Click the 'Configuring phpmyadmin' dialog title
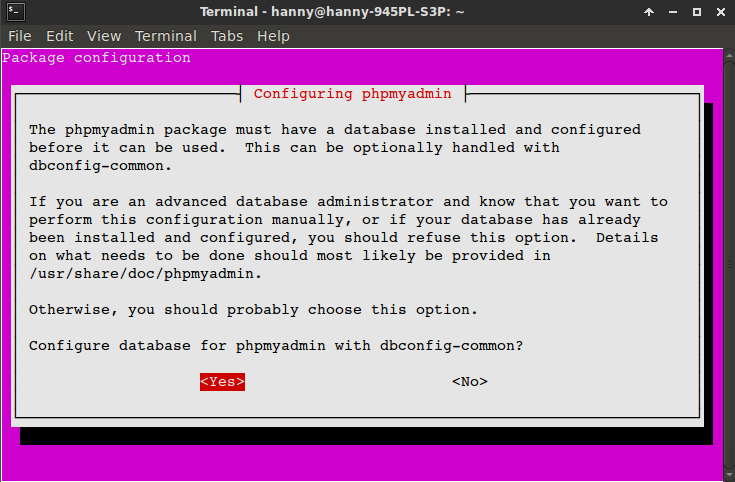This screenshot has height=482, width=735. (x=352, y=94)
